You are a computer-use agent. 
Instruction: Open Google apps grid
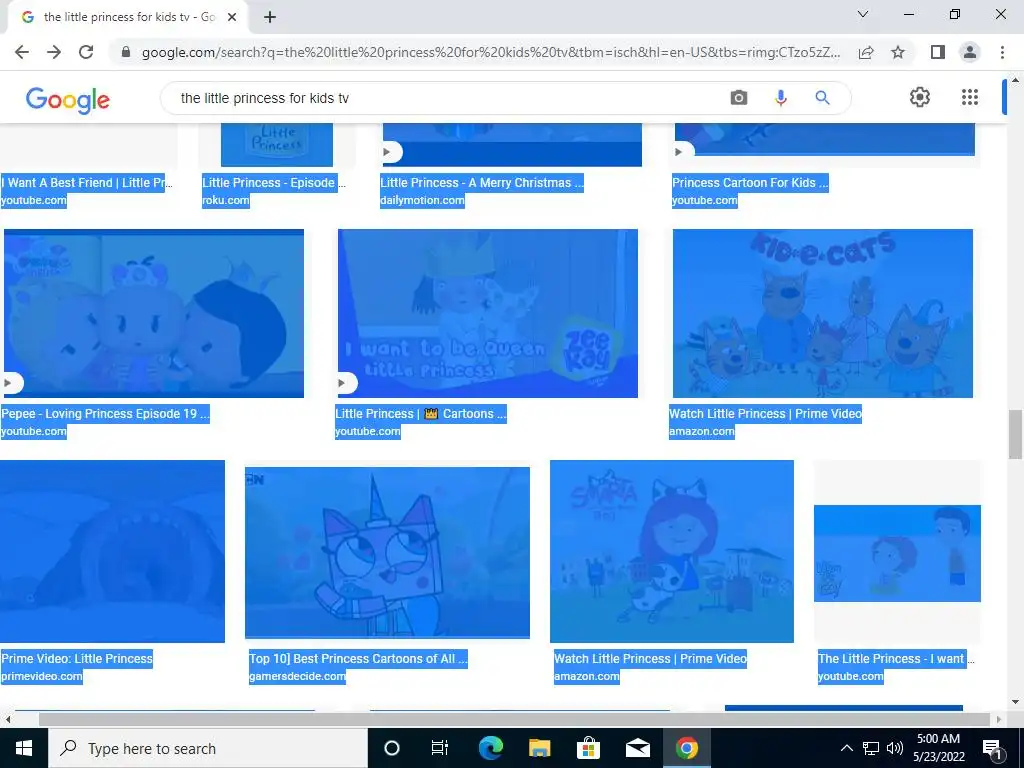click(970, 97)
